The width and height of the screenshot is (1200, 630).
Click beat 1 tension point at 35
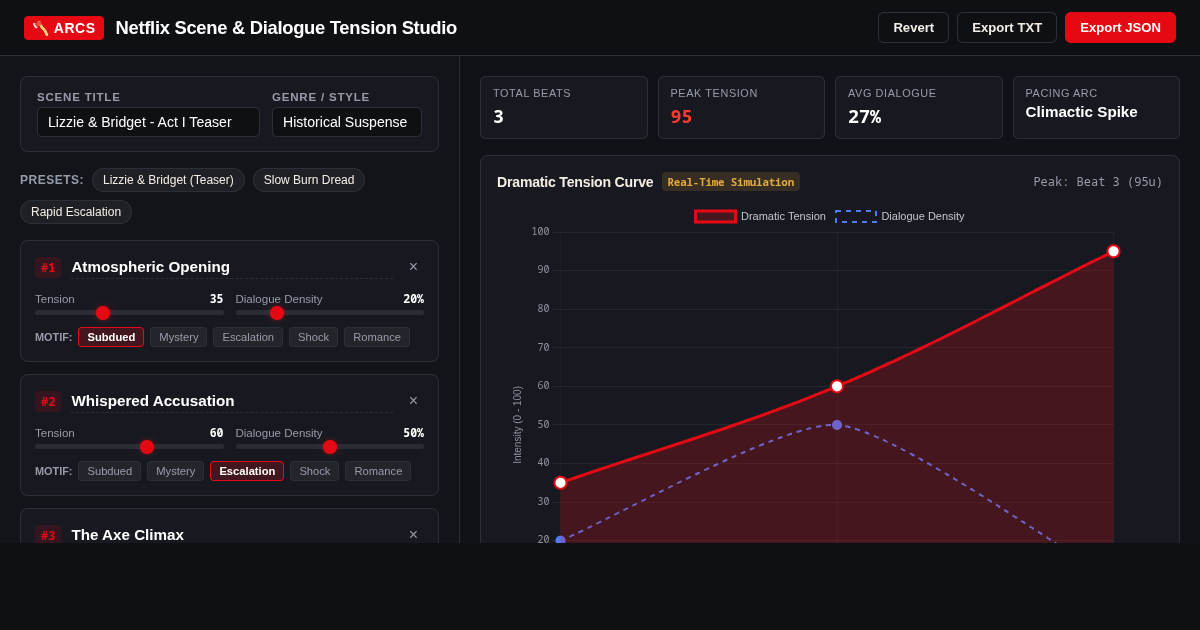[x=560, y=483]
